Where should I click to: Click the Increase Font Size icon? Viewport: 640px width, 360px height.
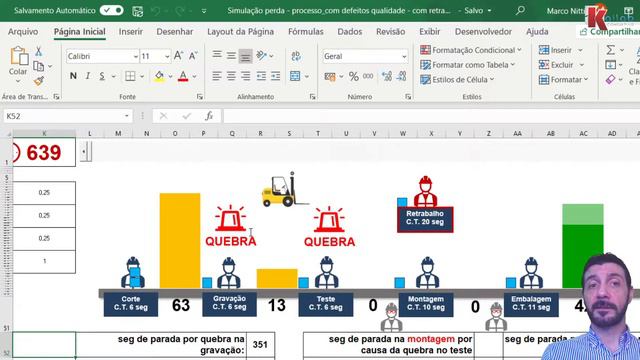178,56
